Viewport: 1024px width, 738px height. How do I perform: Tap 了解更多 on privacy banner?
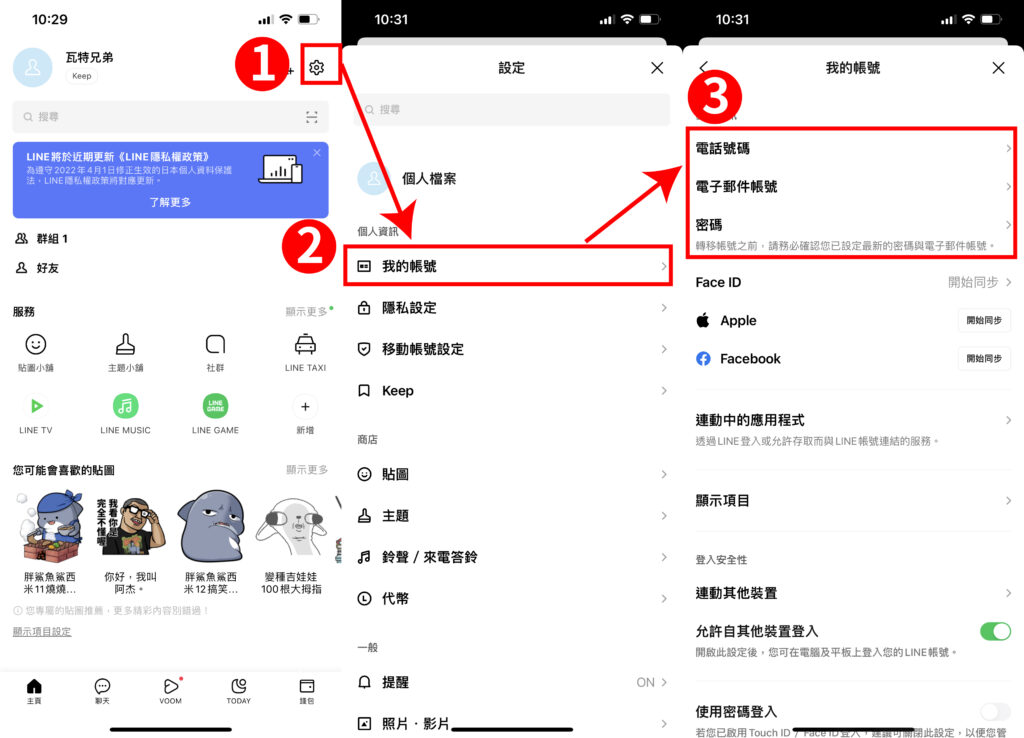click(x=170, y=202)
